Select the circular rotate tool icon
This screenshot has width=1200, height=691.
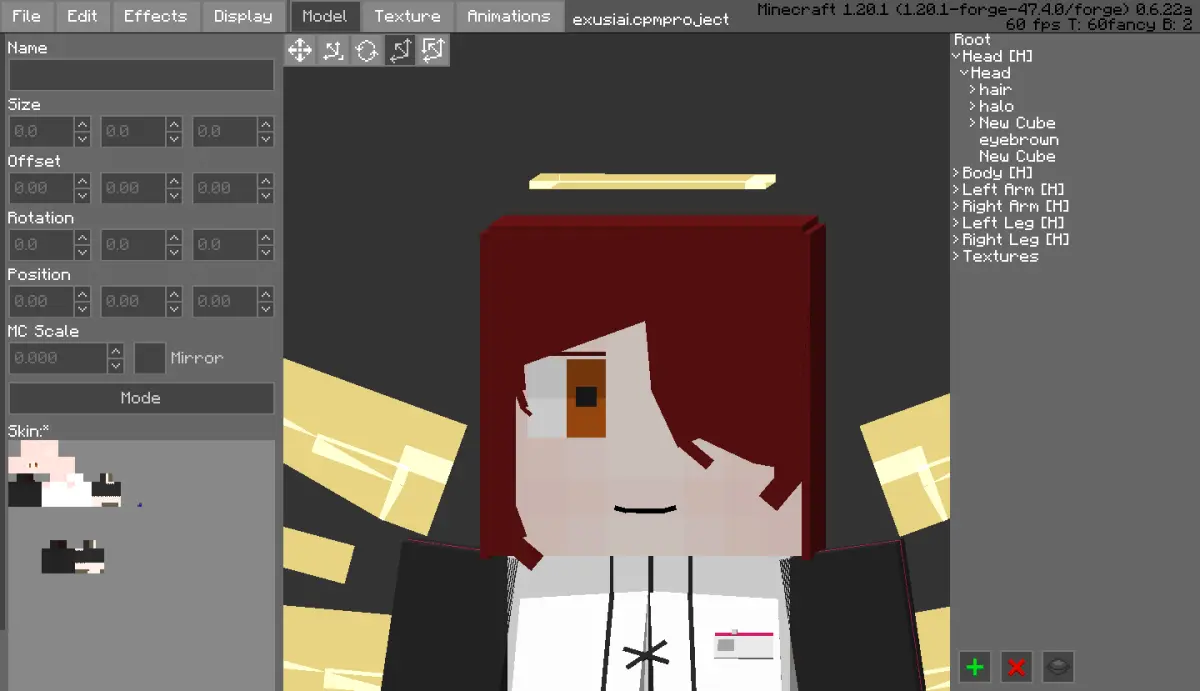366,50
